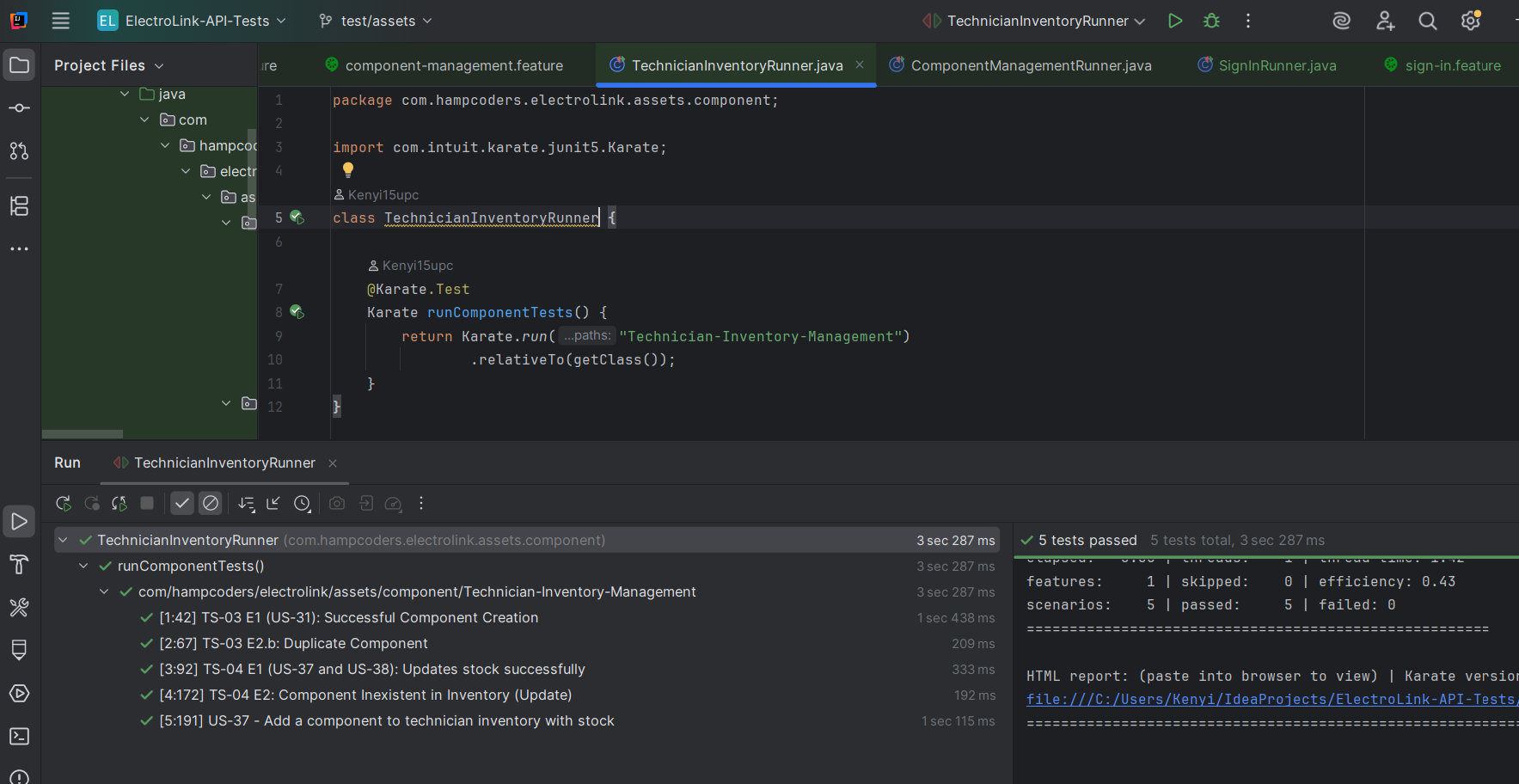Open the Services tool window
The image size is (1519, 784).
(x=19, y=694)
